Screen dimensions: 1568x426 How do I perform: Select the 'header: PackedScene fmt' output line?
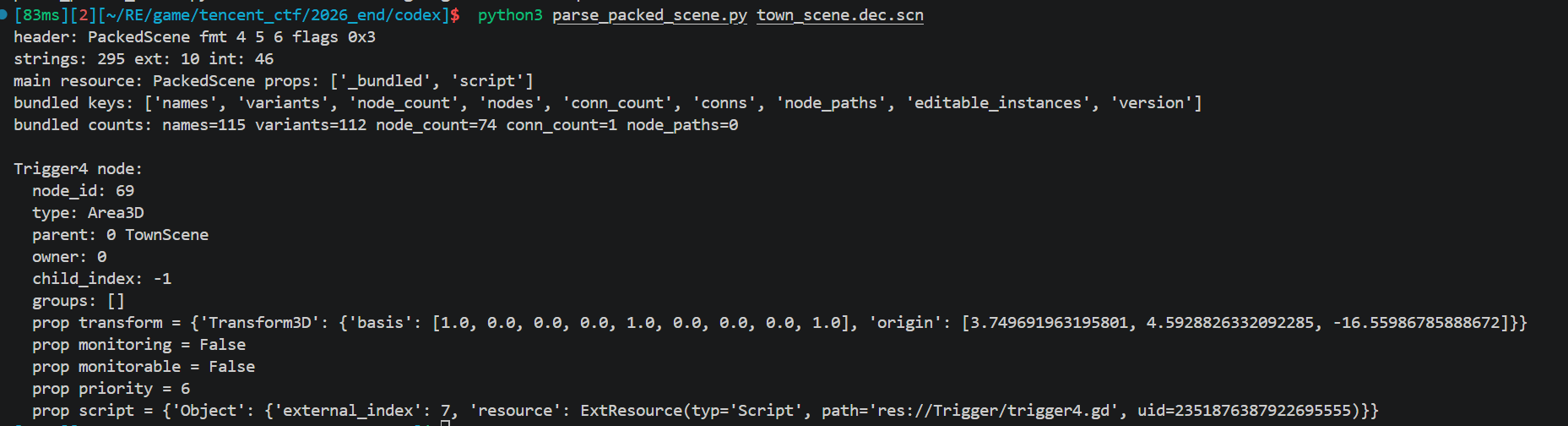pyautogui.click(x=194, y=37)
